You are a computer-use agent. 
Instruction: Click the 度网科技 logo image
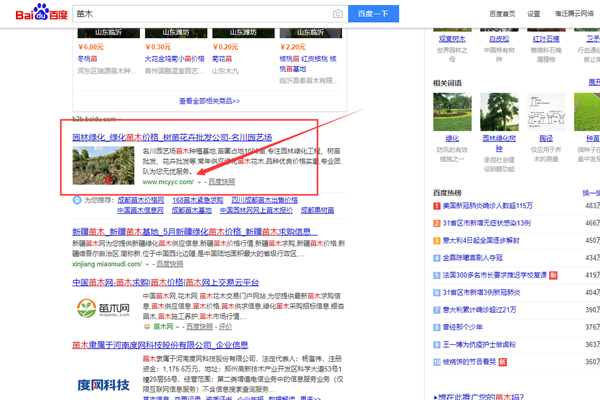pyautogui.click(x=103, y=385)
